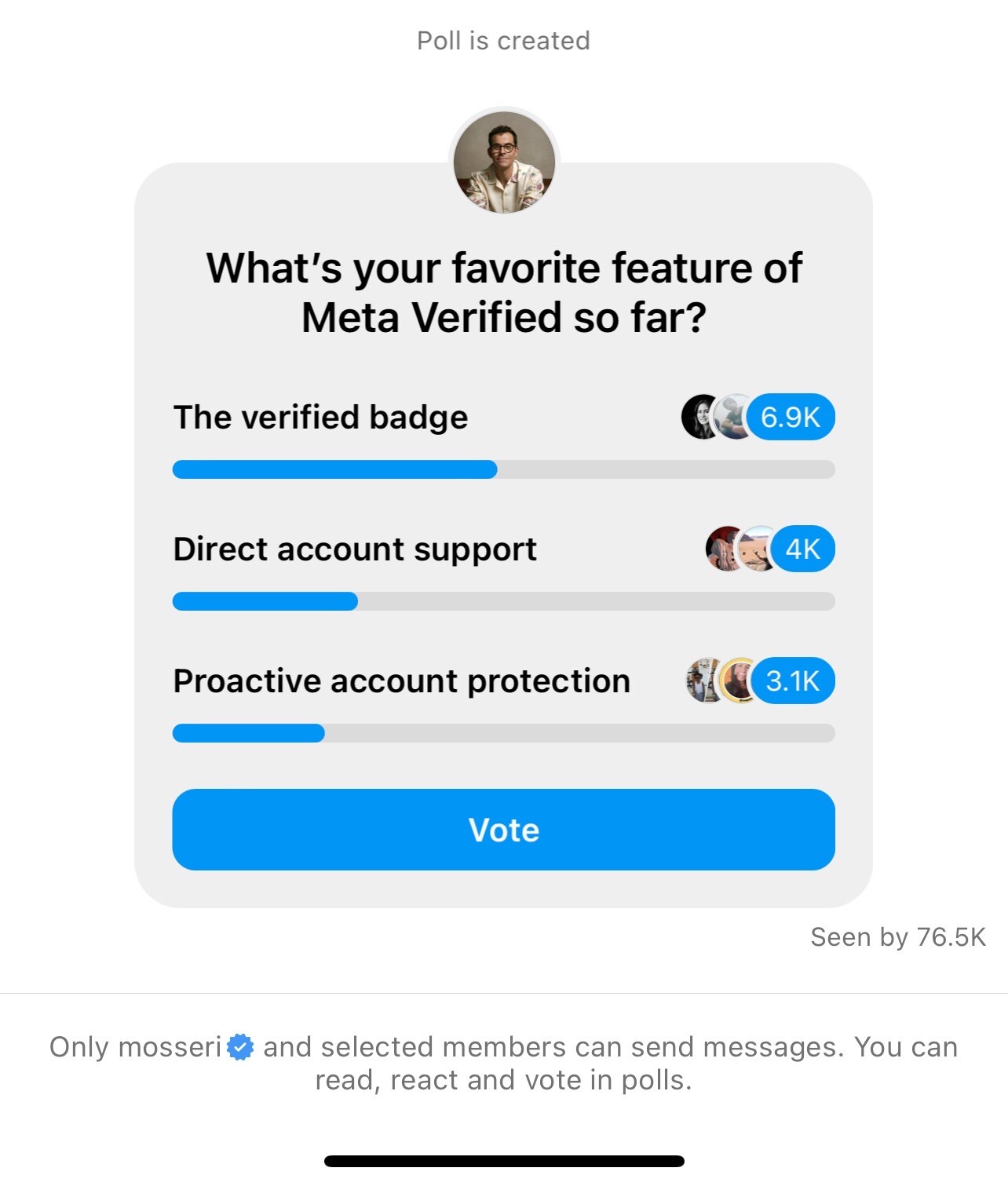This screenshot has height=1186, width=1008.
Task: Open the 4K vote count bubble
Action: (803, 549)
